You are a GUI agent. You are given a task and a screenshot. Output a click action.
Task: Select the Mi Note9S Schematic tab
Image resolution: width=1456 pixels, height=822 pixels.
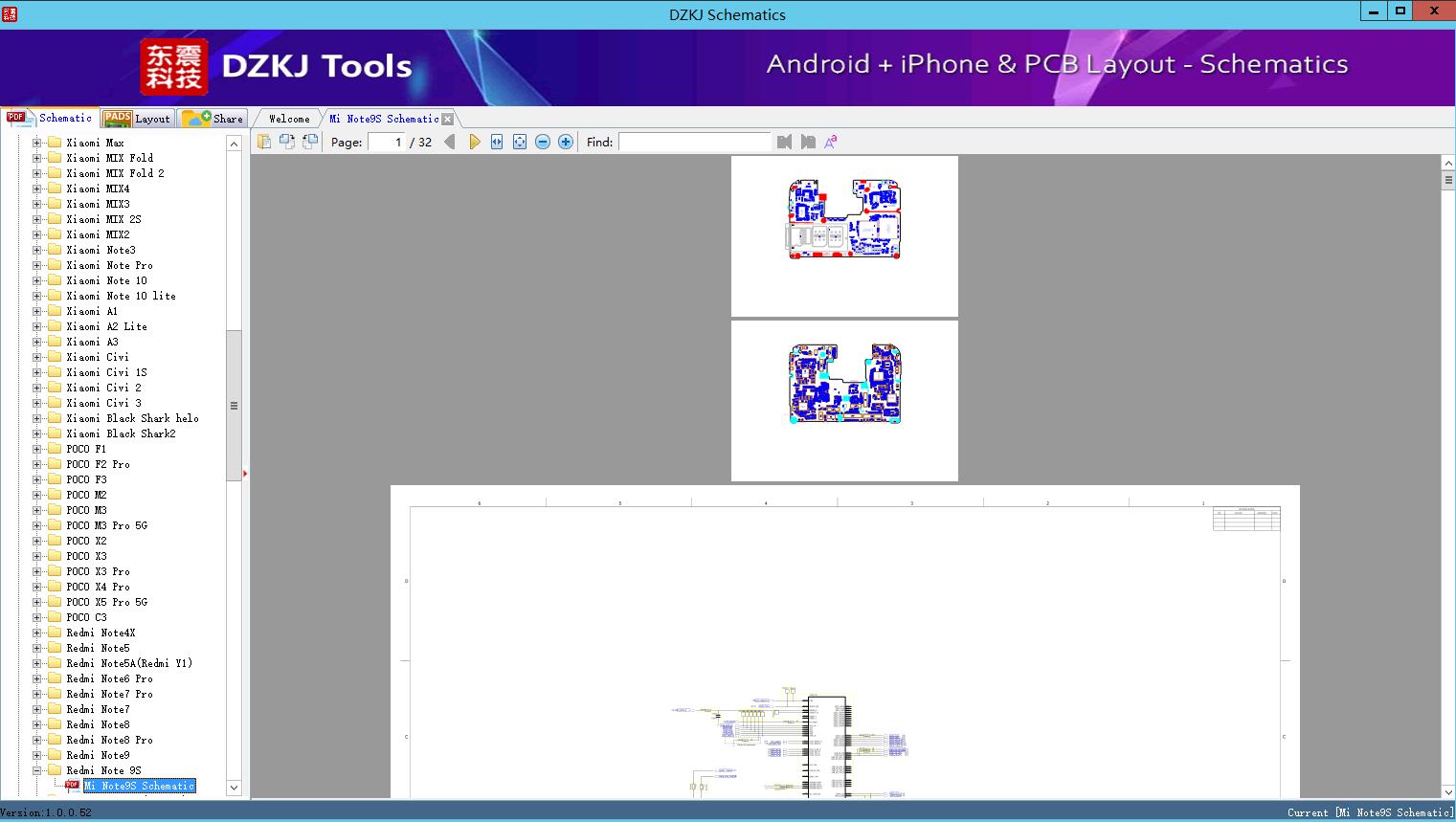[384, 119]
